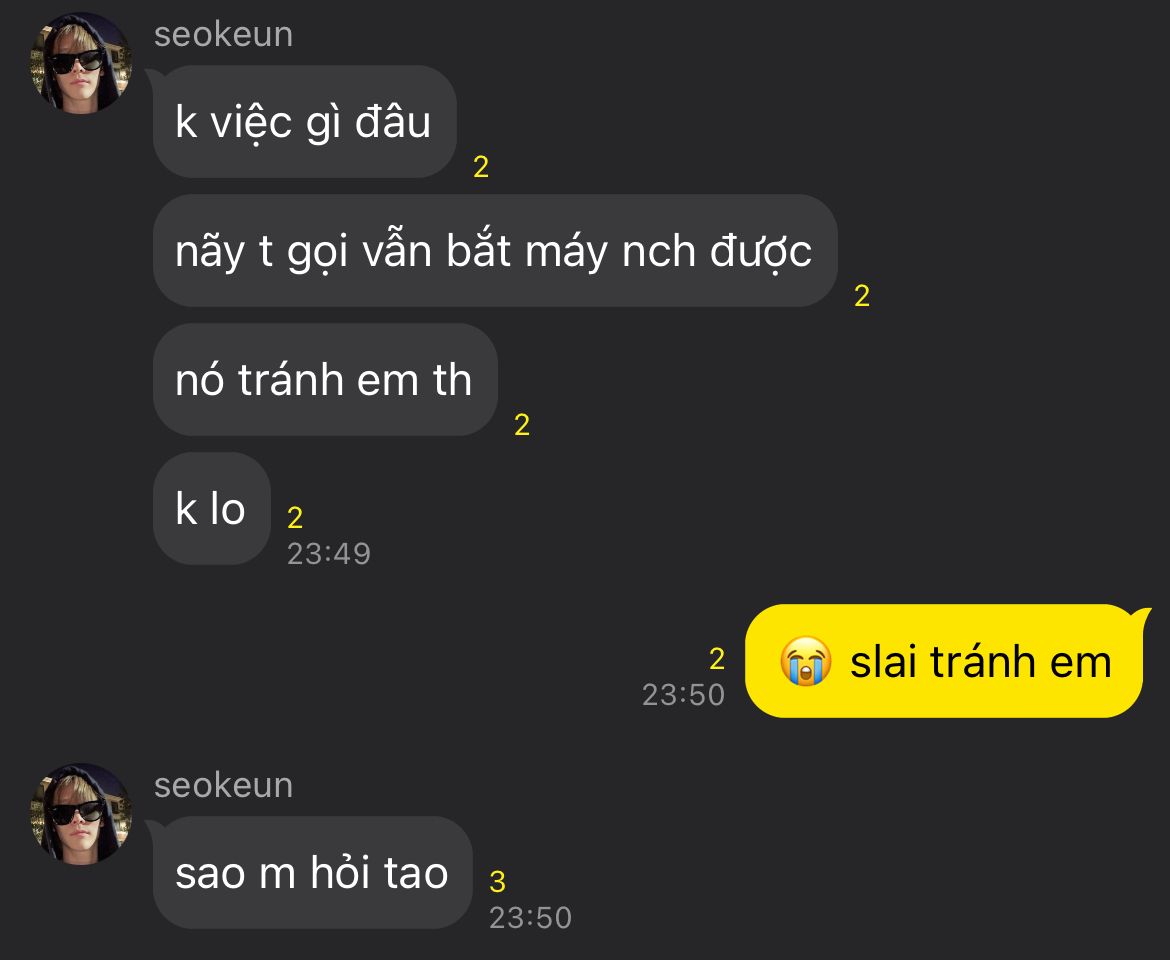Tap unread count beside 'nch được' message
This screenshot has height=960, width=1170.
click(x=862, y=296)
